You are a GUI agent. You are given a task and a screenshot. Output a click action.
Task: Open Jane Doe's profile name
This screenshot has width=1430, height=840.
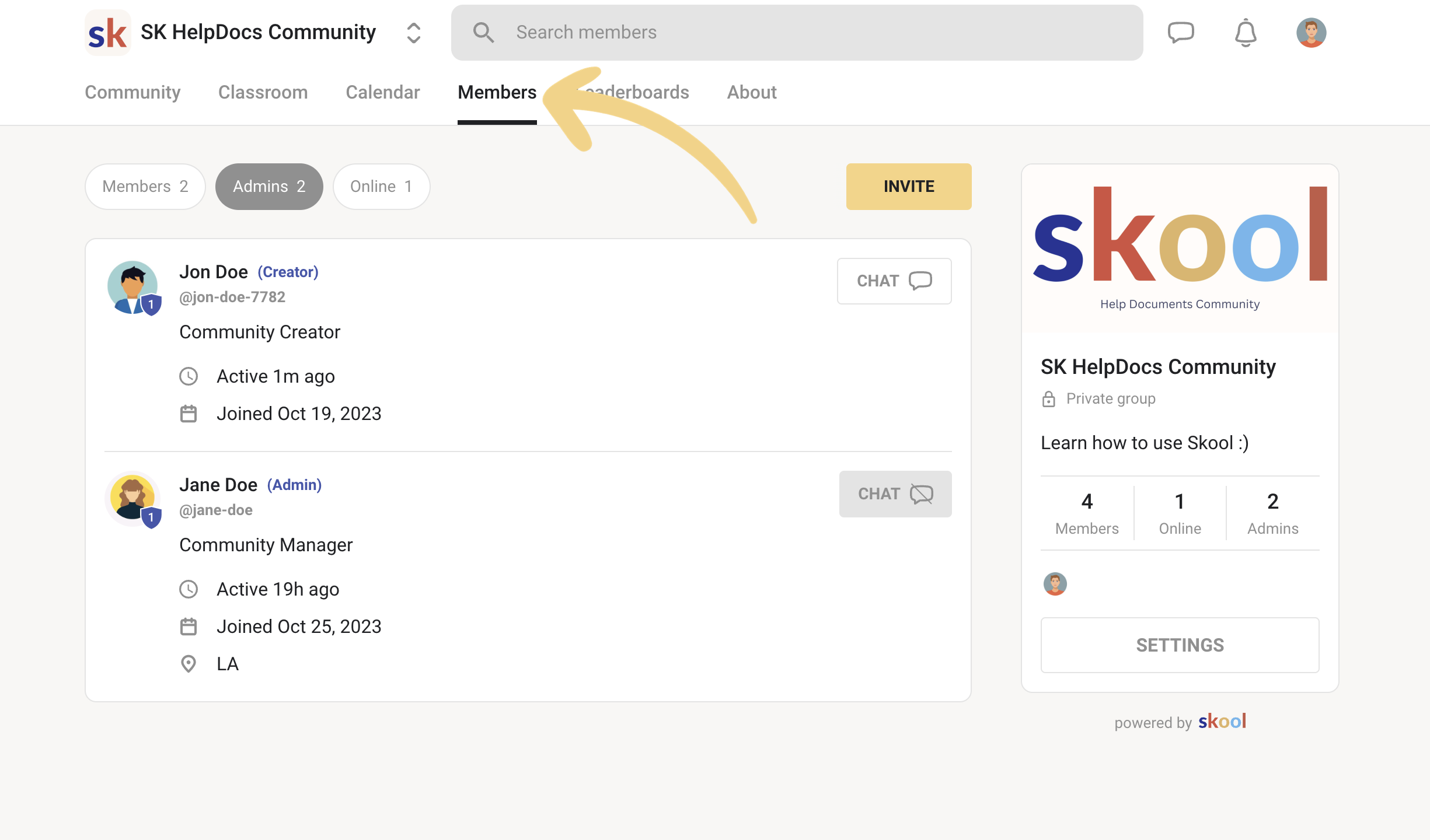[218, 485]
